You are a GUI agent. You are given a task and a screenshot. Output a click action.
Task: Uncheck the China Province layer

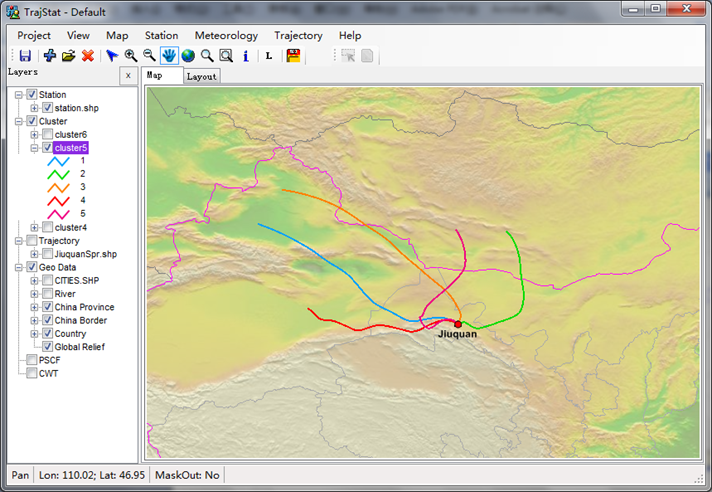47,307
